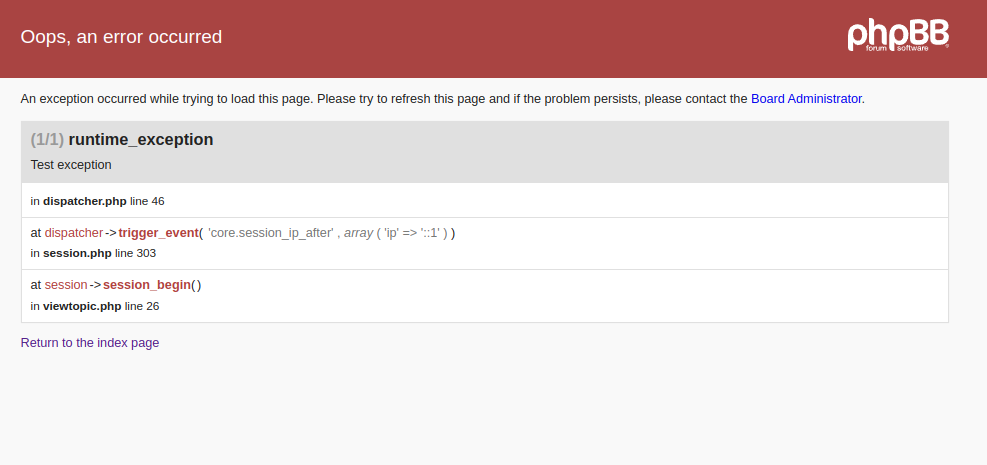Click the trigger_event method name
Screen dimensions: 987x465
159,233
